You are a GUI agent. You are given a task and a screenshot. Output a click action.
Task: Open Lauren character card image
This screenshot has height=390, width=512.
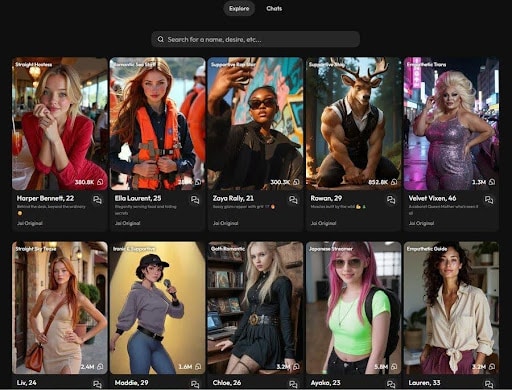click(x=451, y=308)
